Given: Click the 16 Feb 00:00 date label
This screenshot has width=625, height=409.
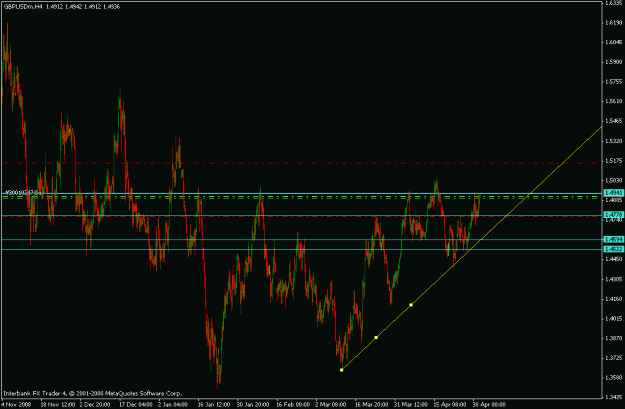Looking at the screenshot, I should (293, 405).
